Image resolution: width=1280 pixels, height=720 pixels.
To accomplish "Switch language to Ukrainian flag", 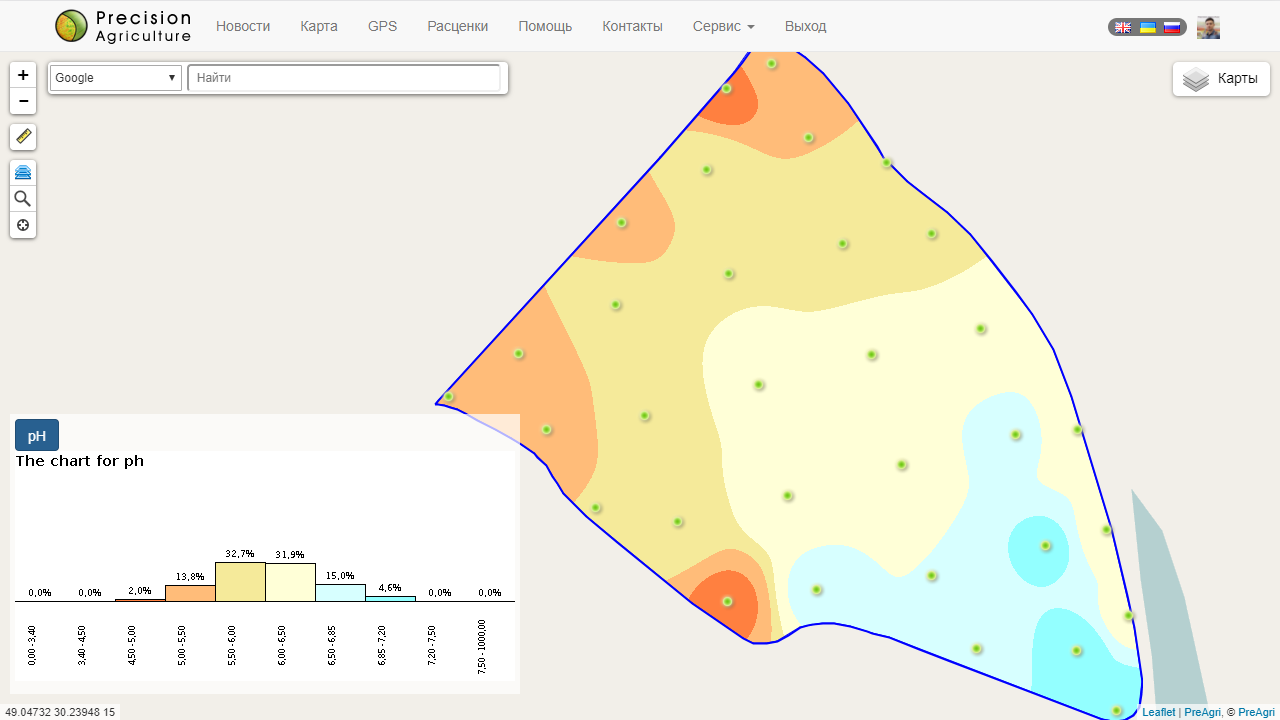I will pos(1148,27).
